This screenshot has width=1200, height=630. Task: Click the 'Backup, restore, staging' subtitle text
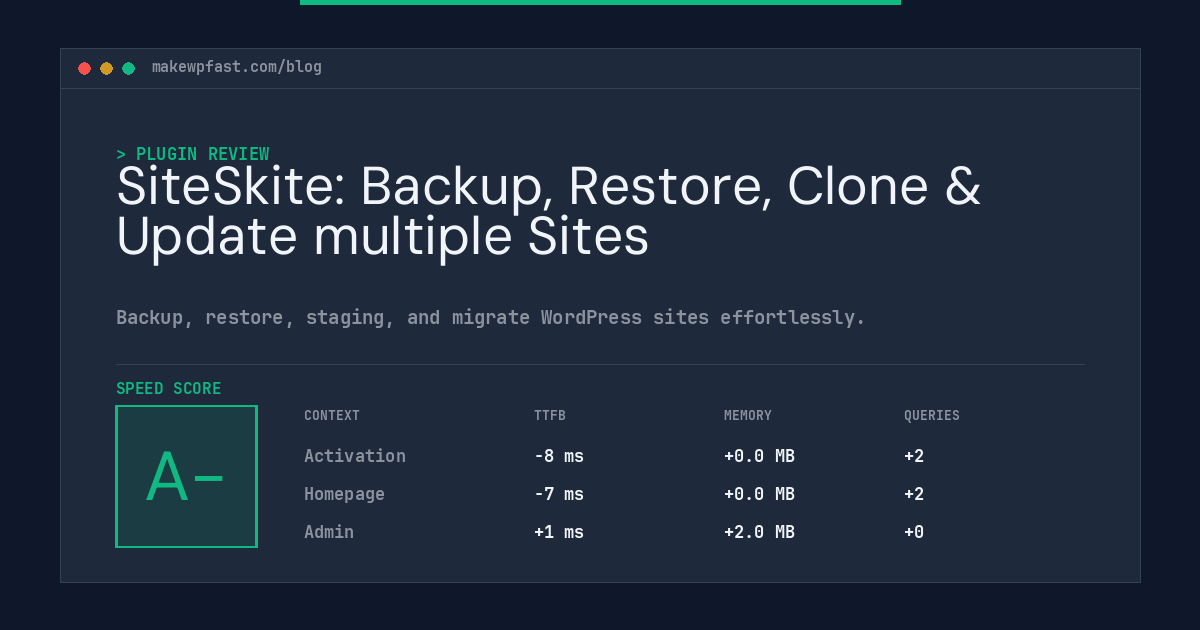point(491,317)
